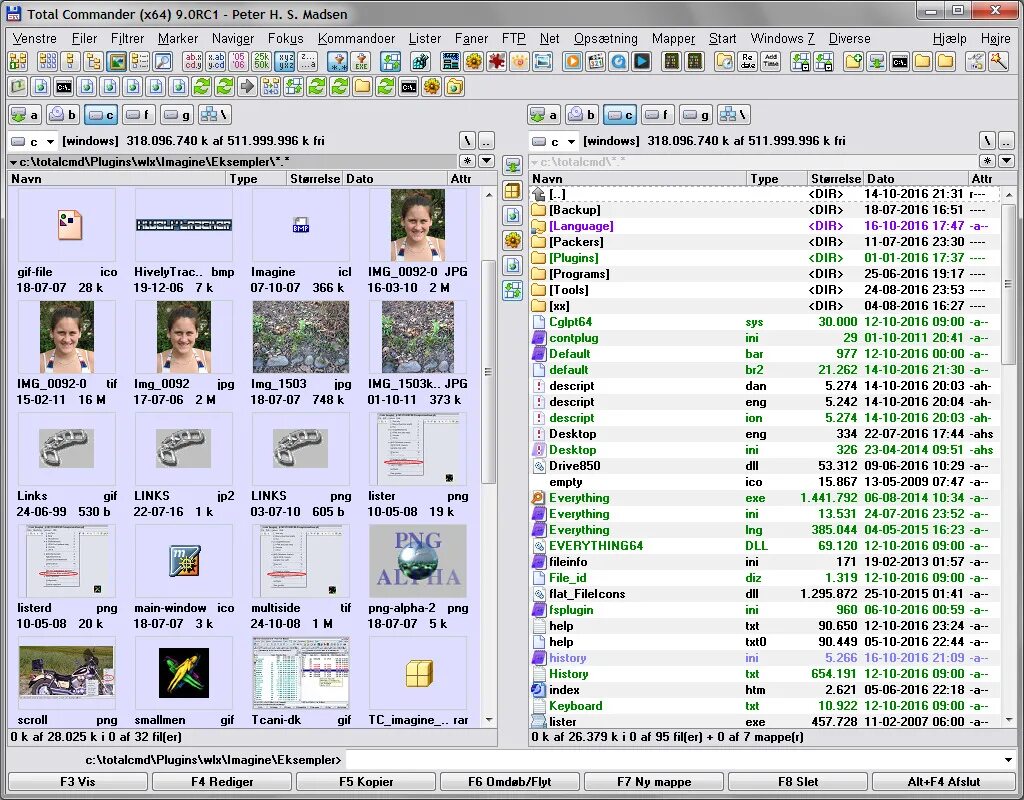Click the folder with globe icon in second toolbar

point(455,86)
